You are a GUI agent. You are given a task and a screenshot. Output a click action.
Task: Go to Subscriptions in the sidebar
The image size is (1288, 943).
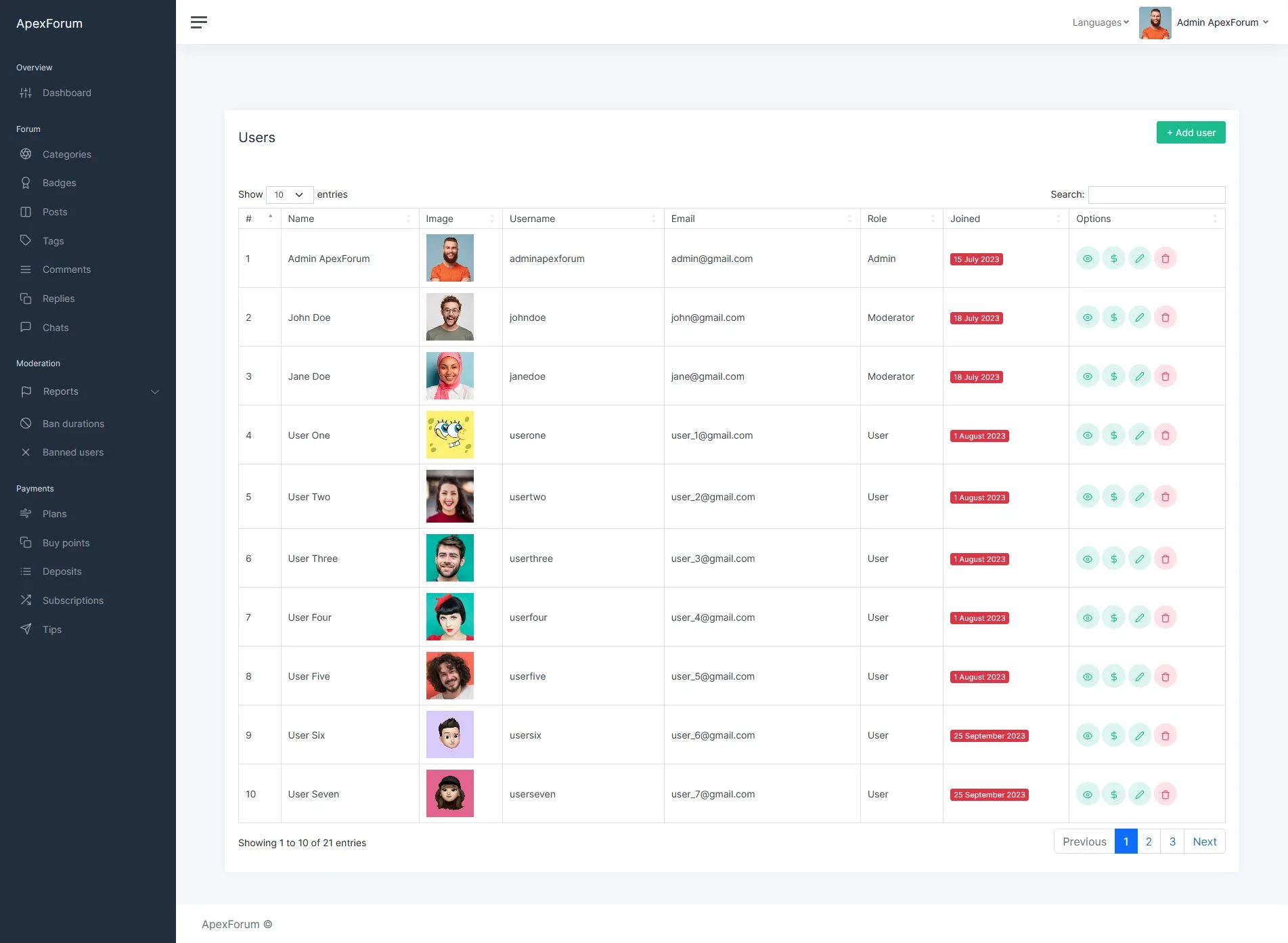click(73, 600)
